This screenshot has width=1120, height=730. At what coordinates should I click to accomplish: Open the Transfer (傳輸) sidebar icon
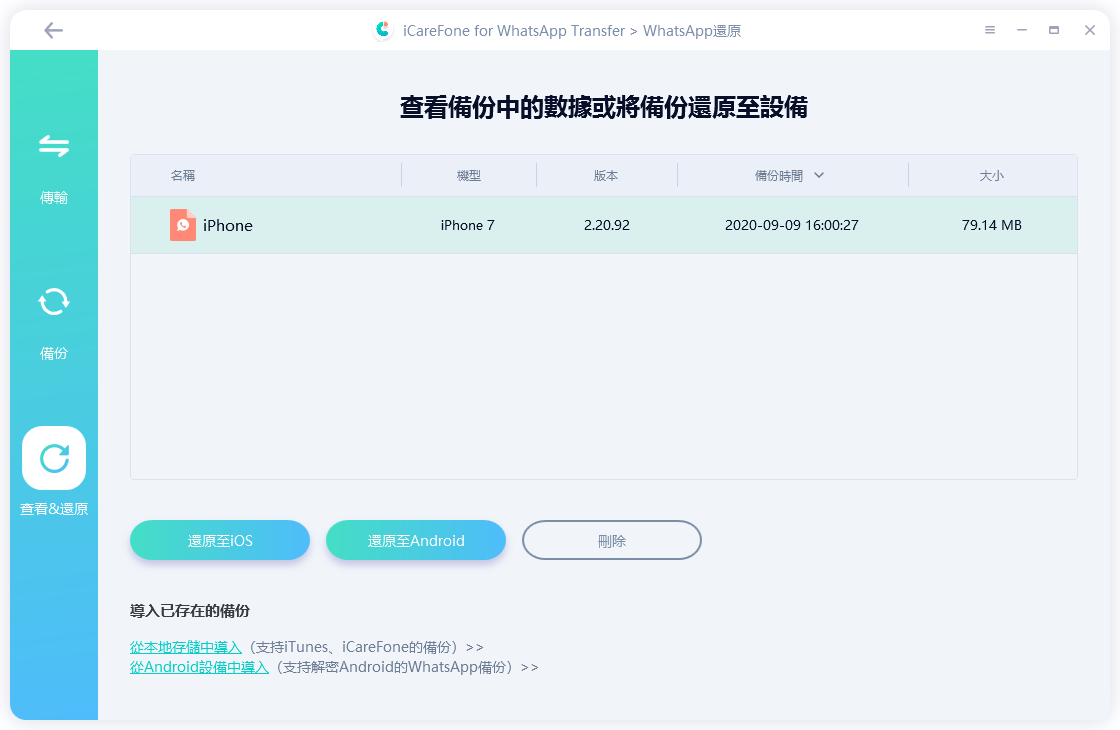click(54, 146)
